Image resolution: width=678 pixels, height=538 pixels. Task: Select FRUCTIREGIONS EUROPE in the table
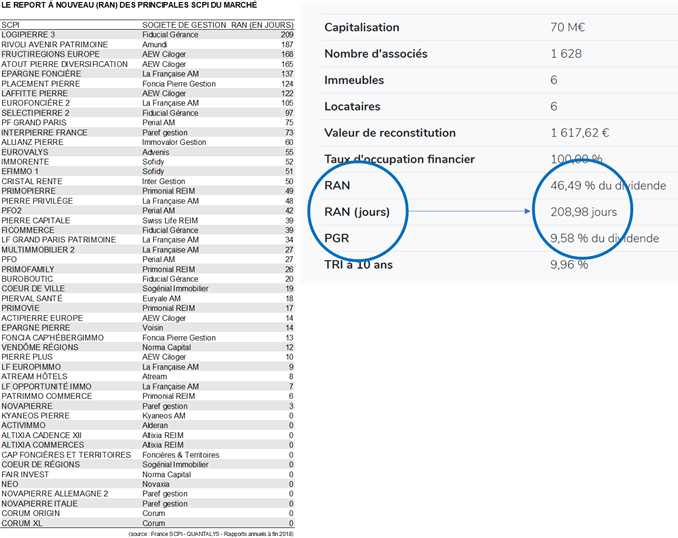[x=50, y=54]
